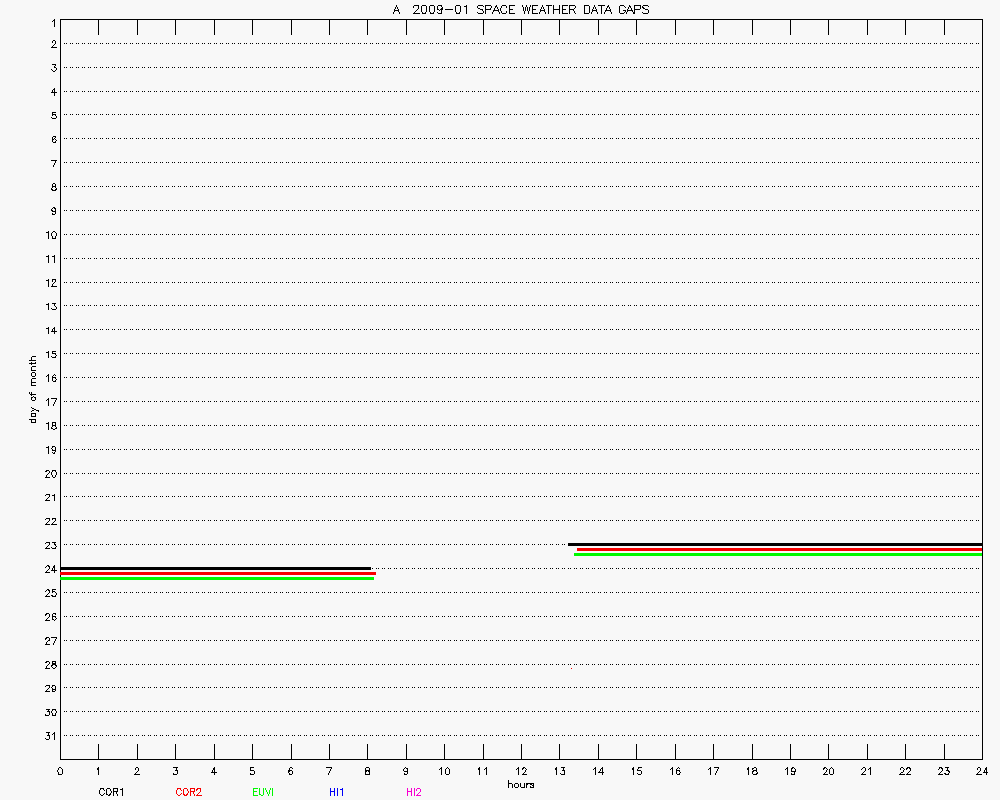Click the day 1 label on y-axis
Viewport: 1000px width, 800px height.
51,21
